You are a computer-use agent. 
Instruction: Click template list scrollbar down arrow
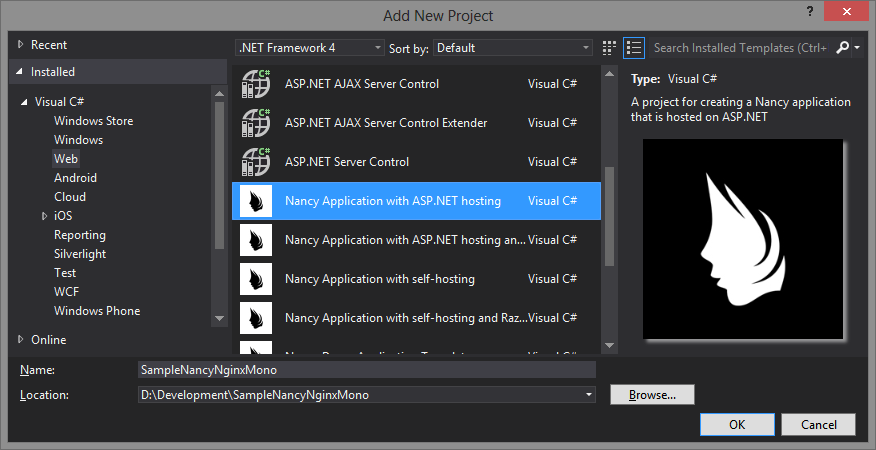(x=609, y=345)
